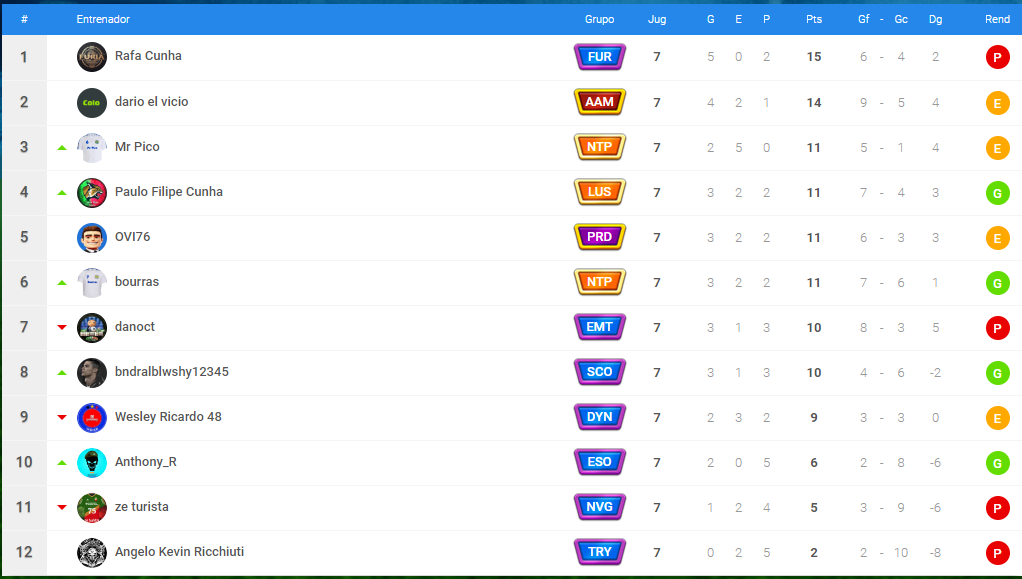Click the ze turista coach name
Image resolution: width=1022 pixels, height=579 pixels.
click(x=141, y=507)
